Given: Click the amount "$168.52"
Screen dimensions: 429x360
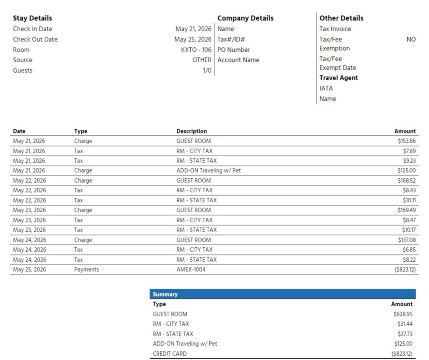Looking at the screenshot, I should pyautogui.click(x=407, y=180).
